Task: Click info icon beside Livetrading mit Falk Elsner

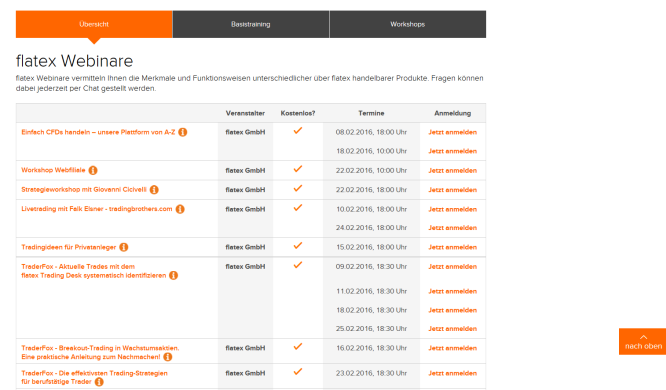Action: pyautogui.click(x=180, y=209)
